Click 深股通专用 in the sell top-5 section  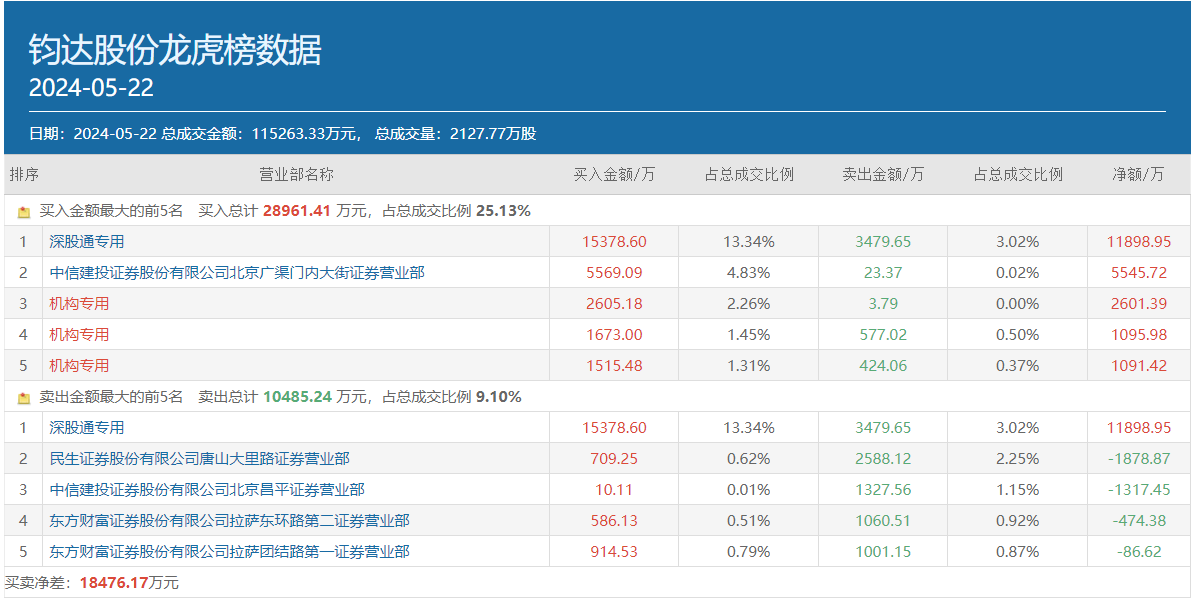pos(87,427)
